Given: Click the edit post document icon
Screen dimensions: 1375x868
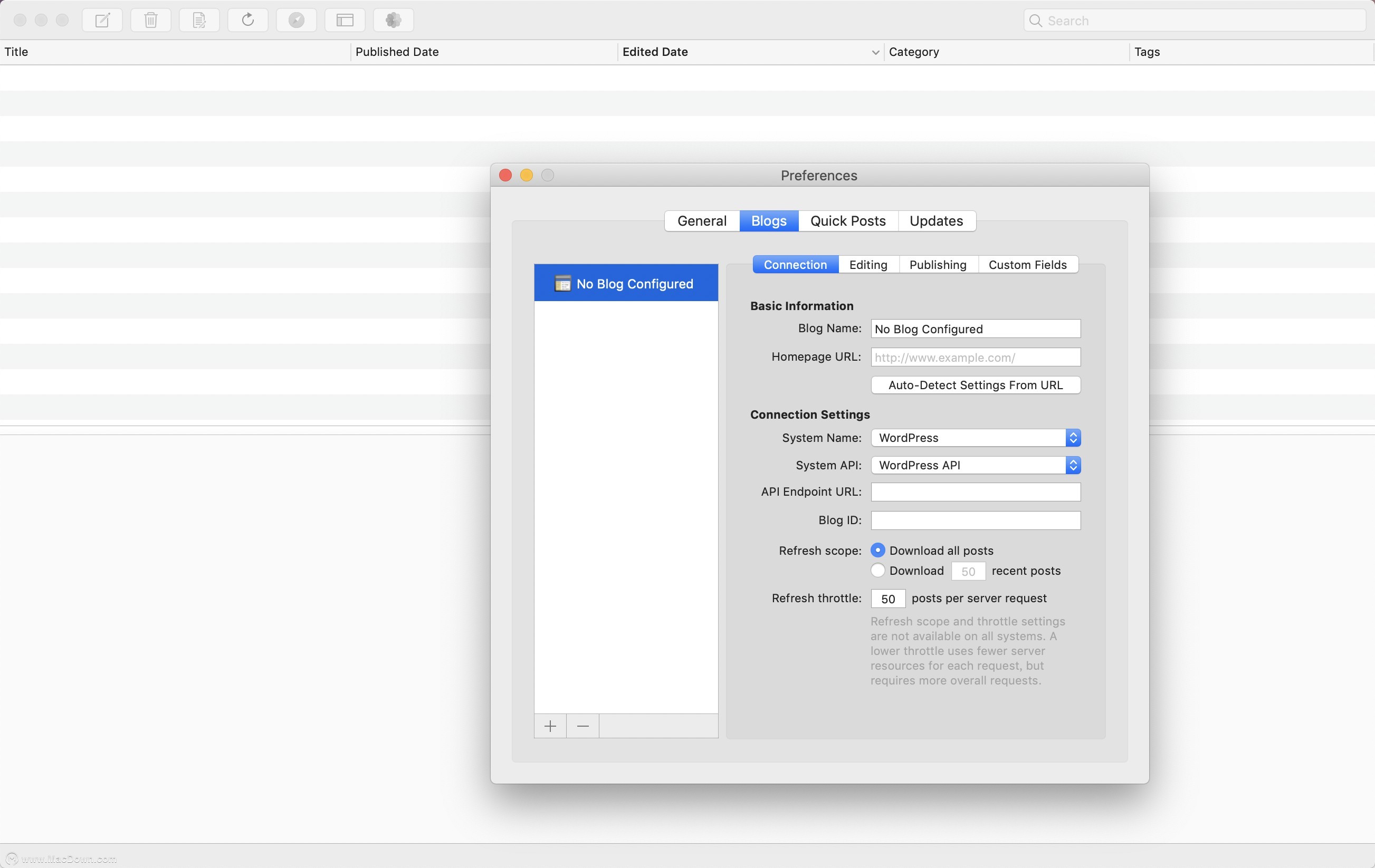Looking at the screenshot, I should click(x=199, y=21).
